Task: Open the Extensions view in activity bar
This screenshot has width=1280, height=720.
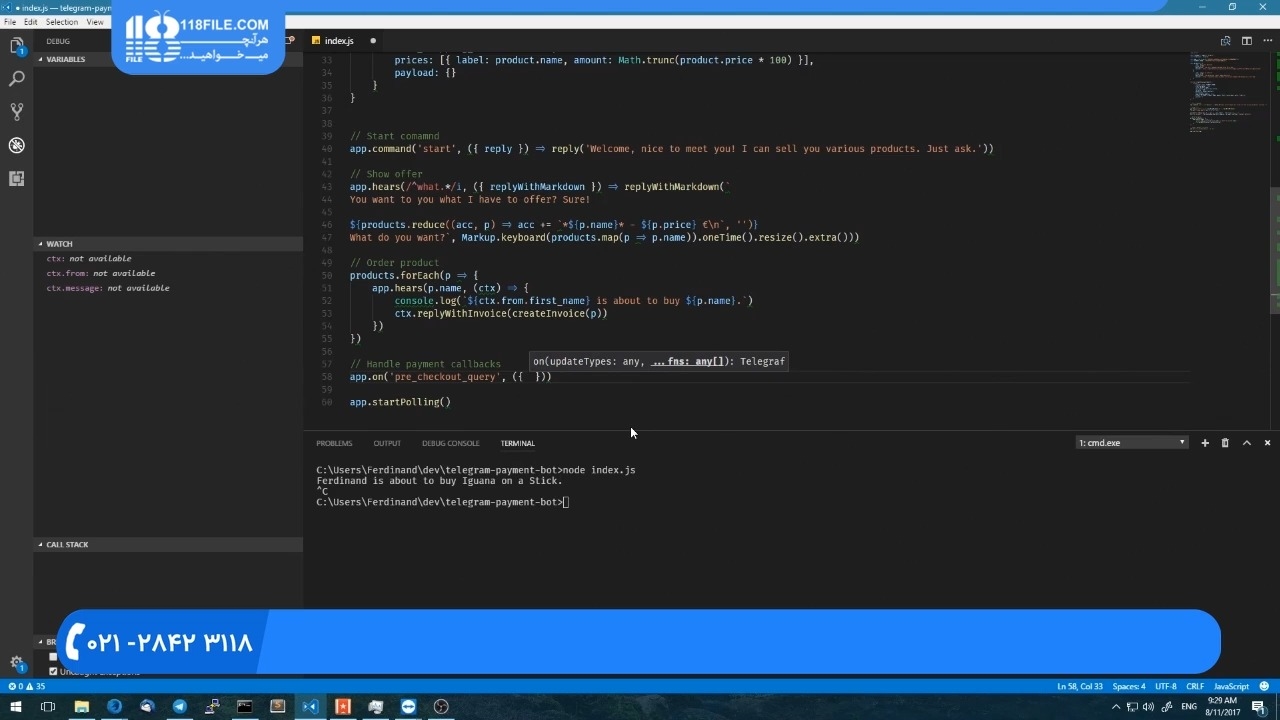Action: 17,178
